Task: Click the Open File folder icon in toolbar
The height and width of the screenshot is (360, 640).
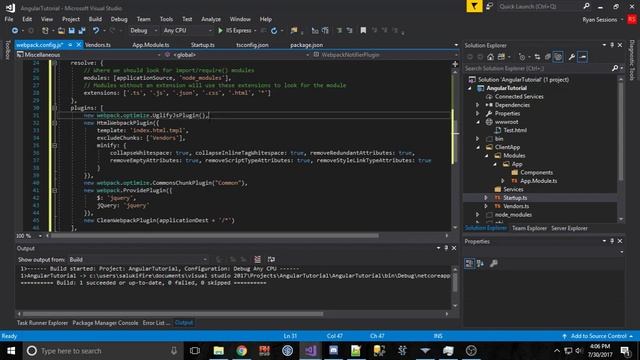Action: tap(61, 31)
